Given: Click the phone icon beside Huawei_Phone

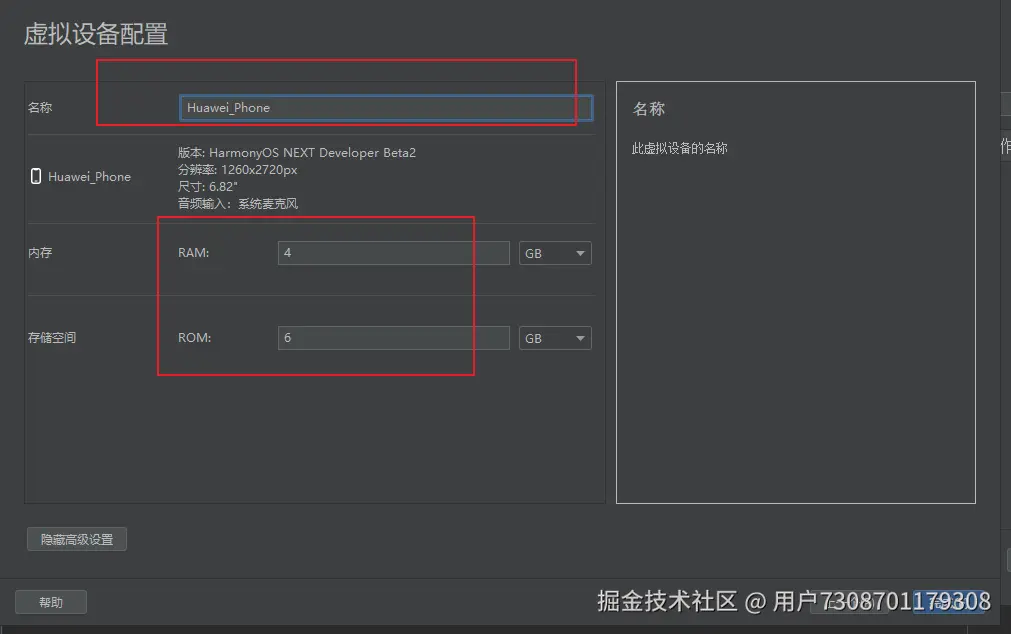Looking at the screenshot, I should tap(36, 176).
